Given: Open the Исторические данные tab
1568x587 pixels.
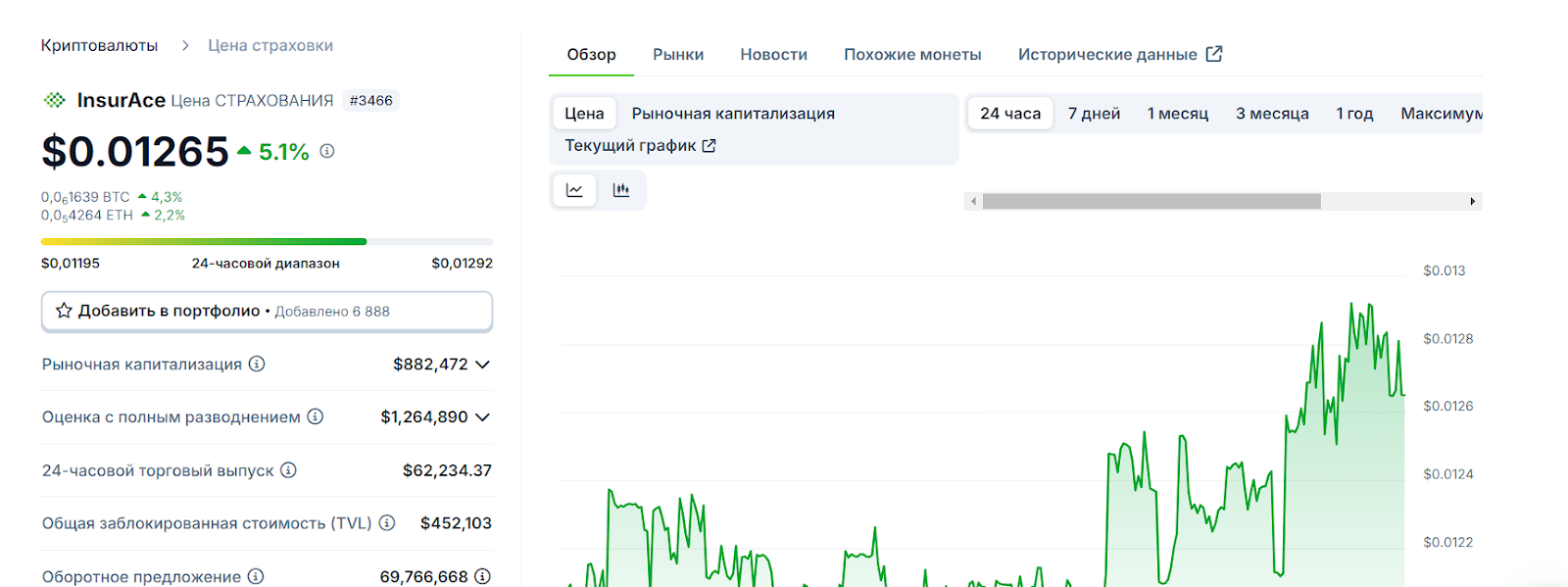Looking at the screenshot, I should pos(1120,55).
